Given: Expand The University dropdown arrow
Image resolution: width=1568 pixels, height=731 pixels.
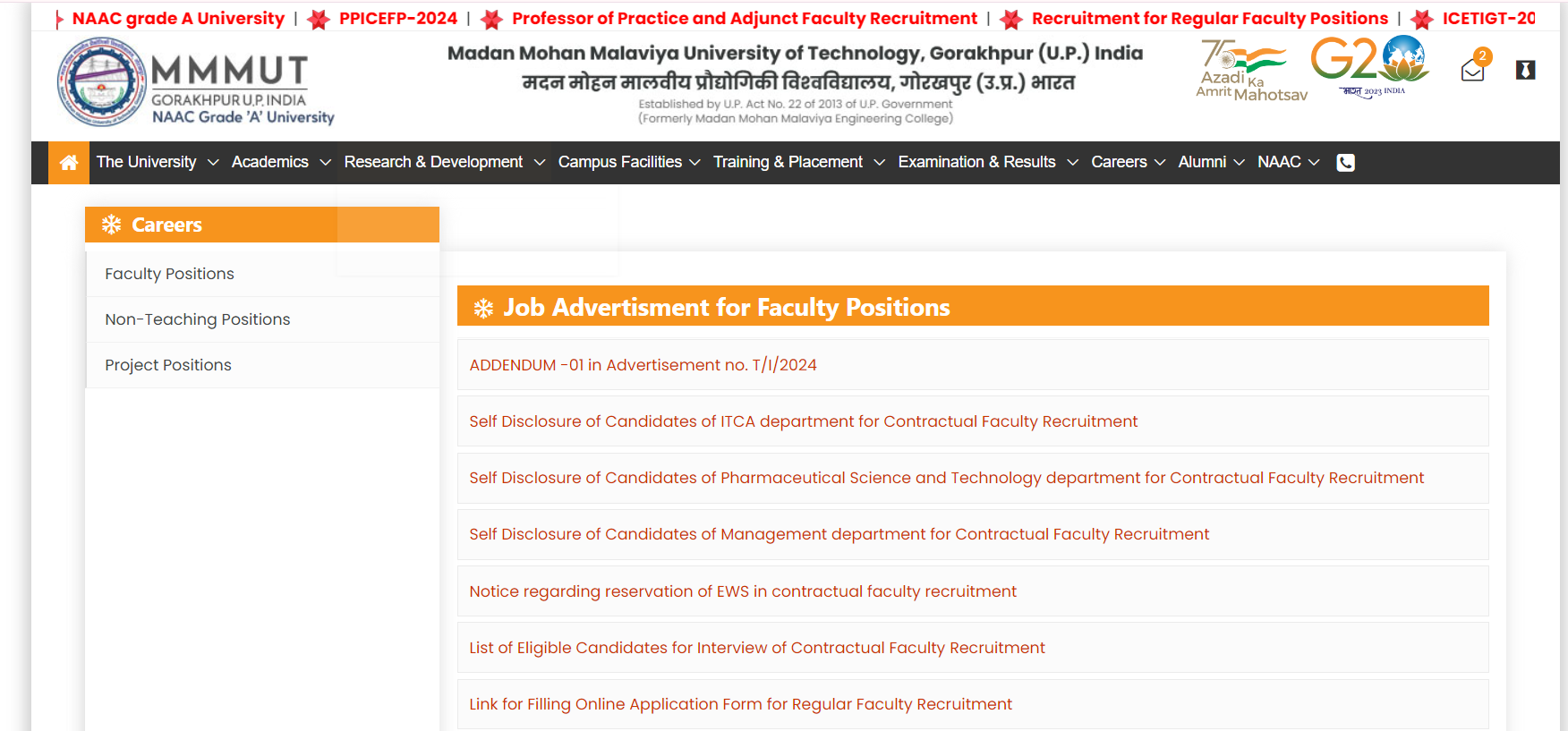Looking at the screenshot, I should (x=213, y=163).
